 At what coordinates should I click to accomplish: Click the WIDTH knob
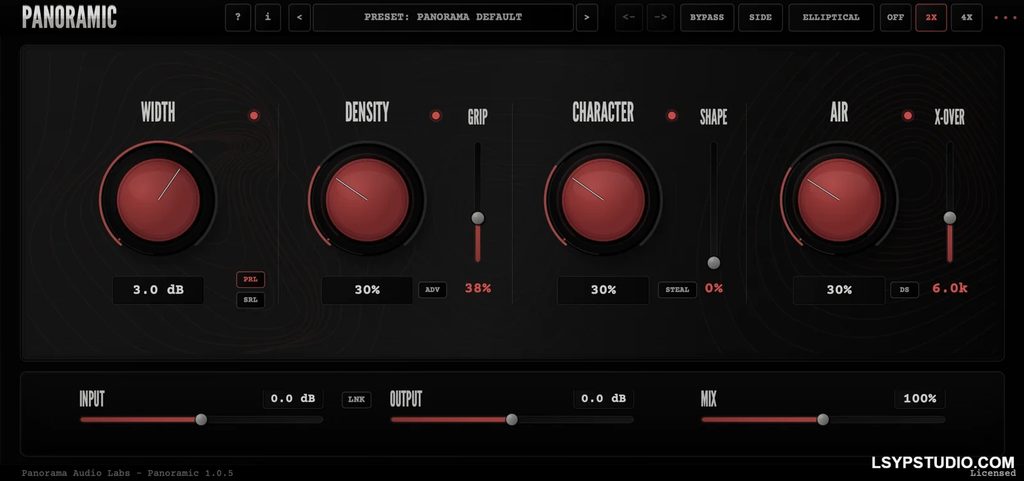pos(158,199)
